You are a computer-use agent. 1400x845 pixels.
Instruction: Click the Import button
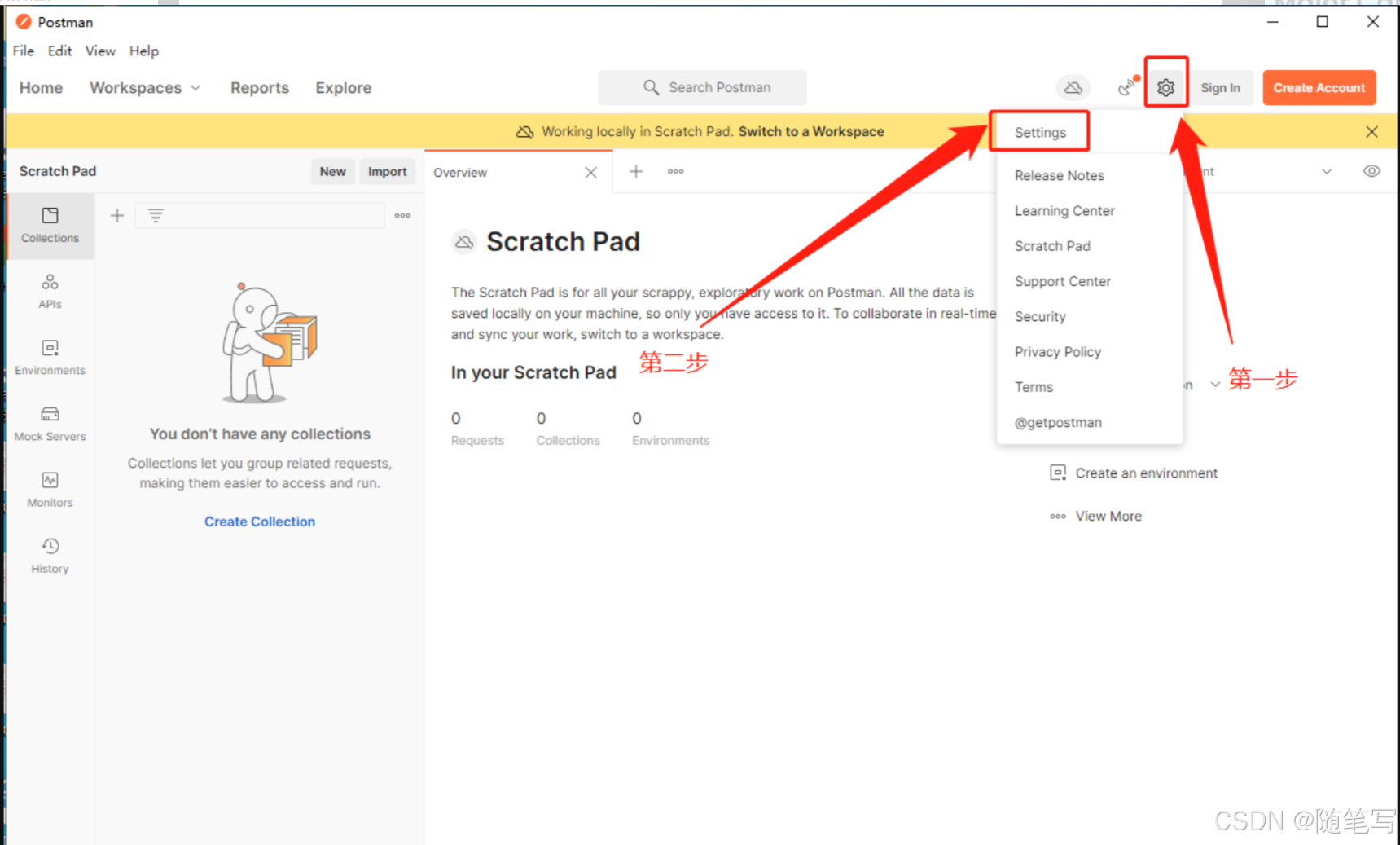click(x=387, y=171)
